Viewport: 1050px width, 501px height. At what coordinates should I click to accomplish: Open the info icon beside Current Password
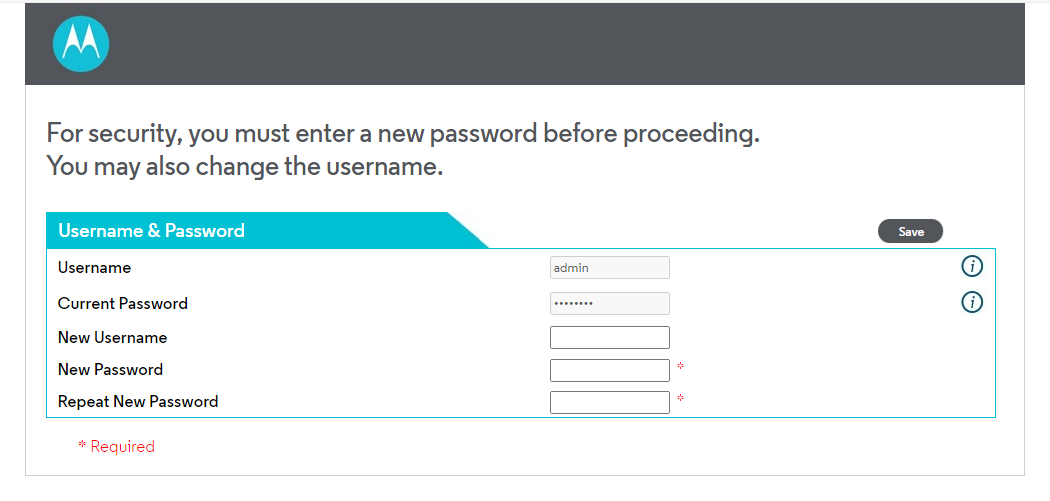pyautogui.click(x=972, y=302)
